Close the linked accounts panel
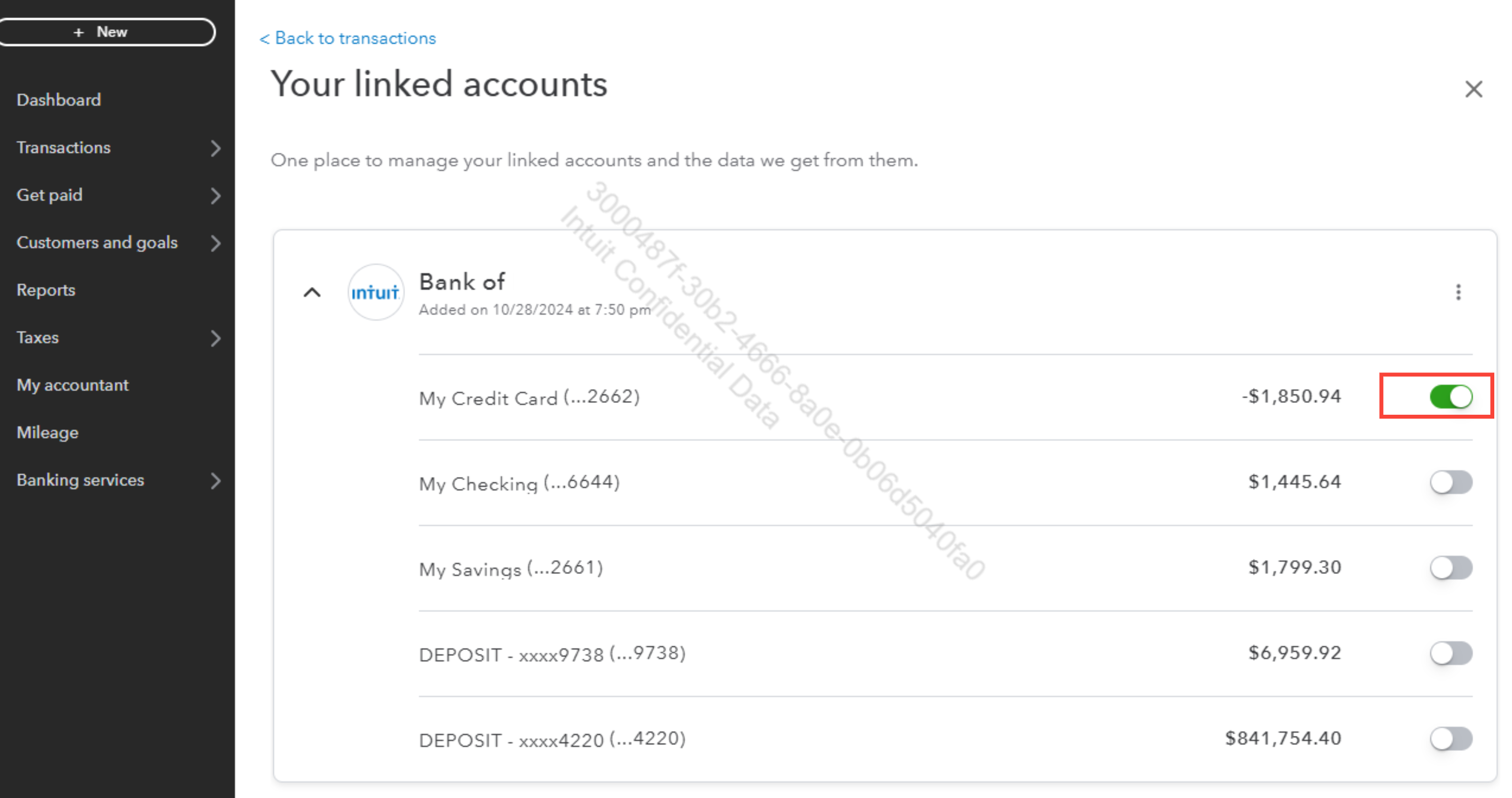This screenshot has height=798, width=1512. pos(1473,89)
